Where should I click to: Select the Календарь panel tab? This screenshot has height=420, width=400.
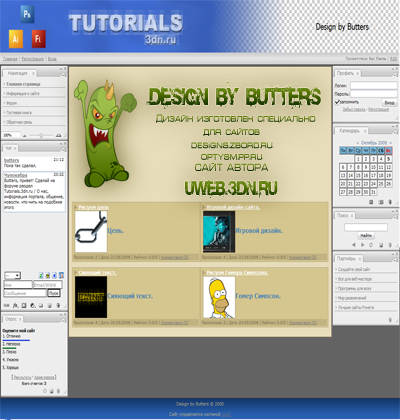(x=351, y=131)
